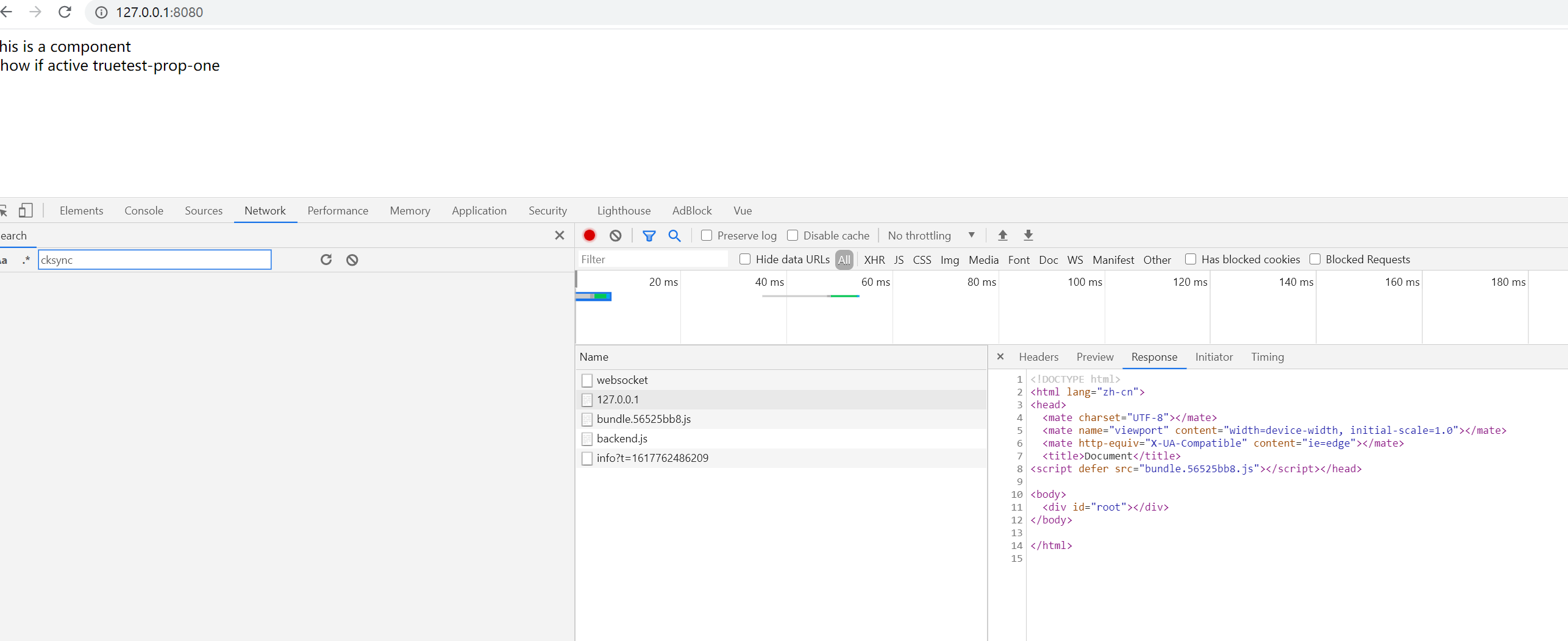Image resolution: width=1568 pixels, height=641 pixels.
Task: Check the Hide data URLs option
Action: (744, 259)
